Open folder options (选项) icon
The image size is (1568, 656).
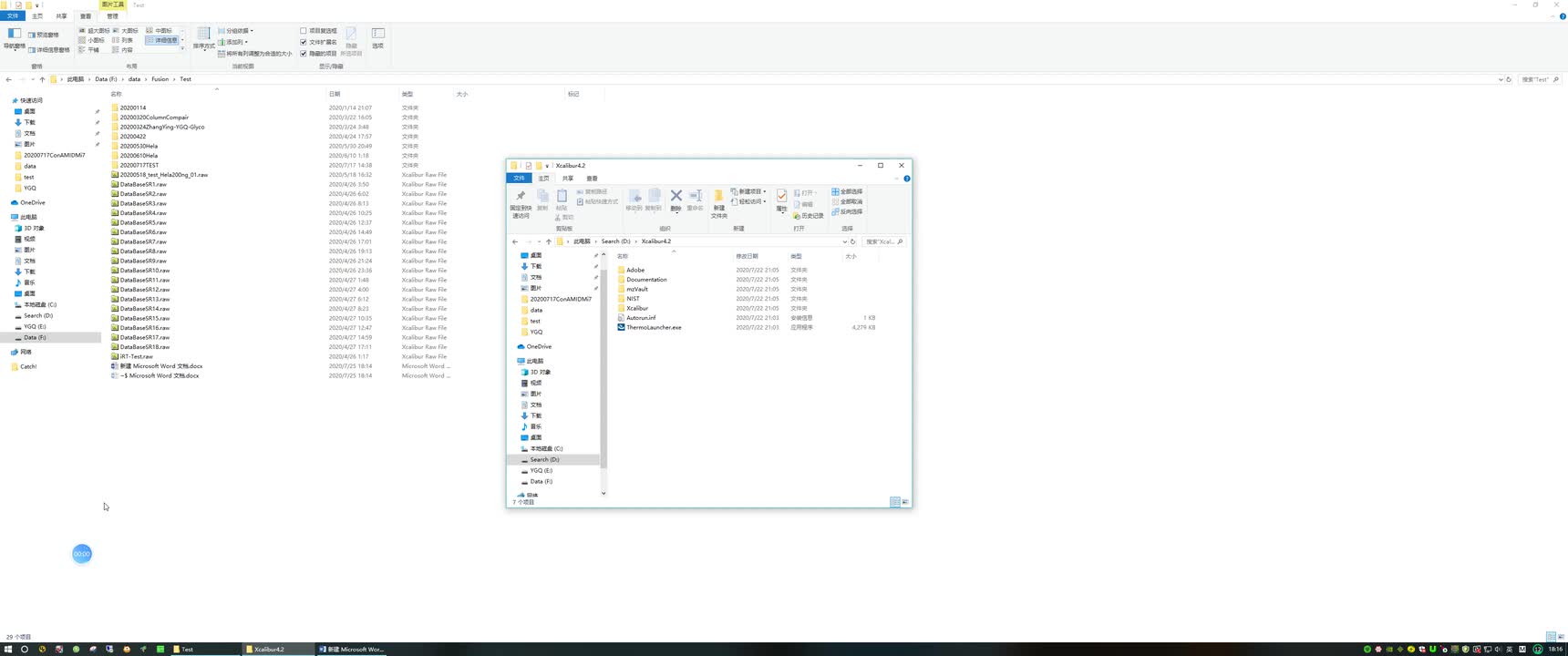(x=377, y=34)
